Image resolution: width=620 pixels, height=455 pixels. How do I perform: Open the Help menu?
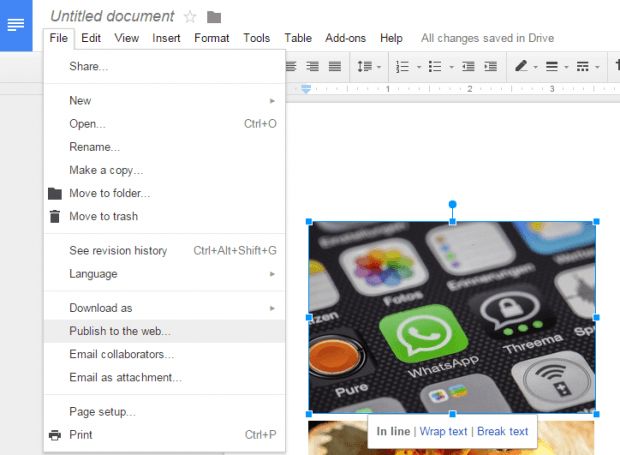coord(391,38)
